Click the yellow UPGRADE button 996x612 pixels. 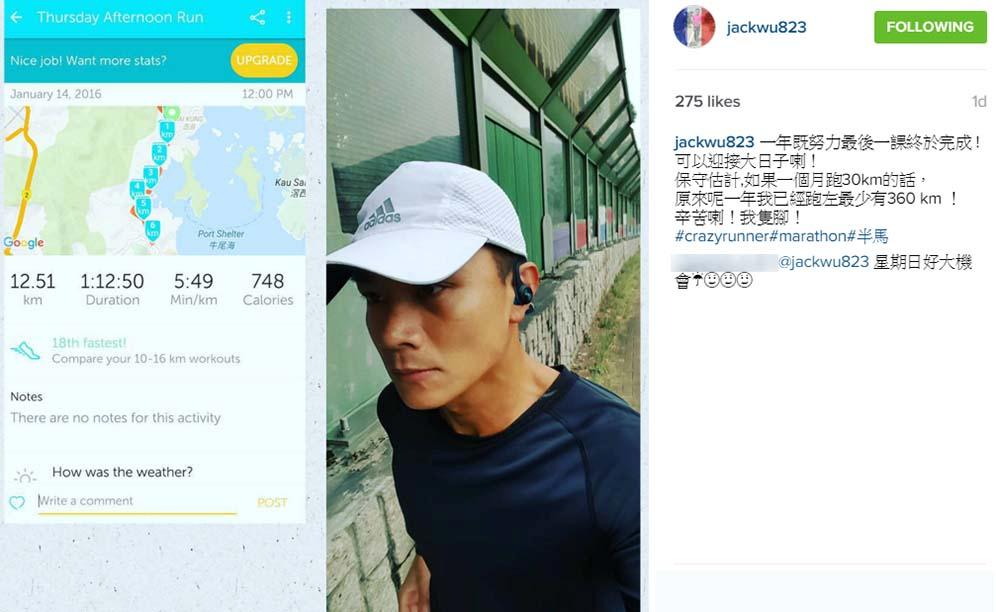click(264, 60)
